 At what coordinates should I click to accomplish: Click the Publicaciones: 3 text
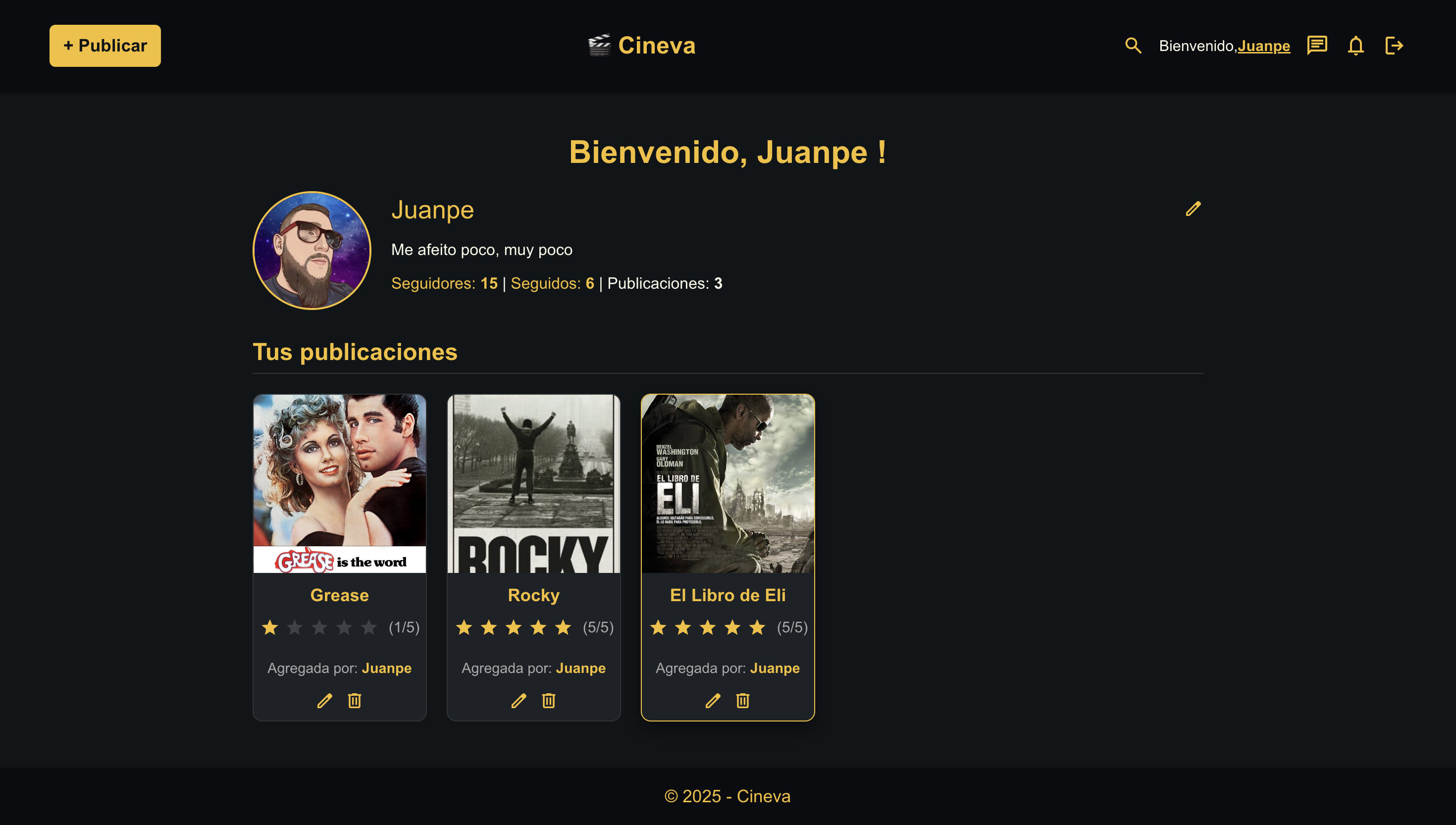(665, 283)
